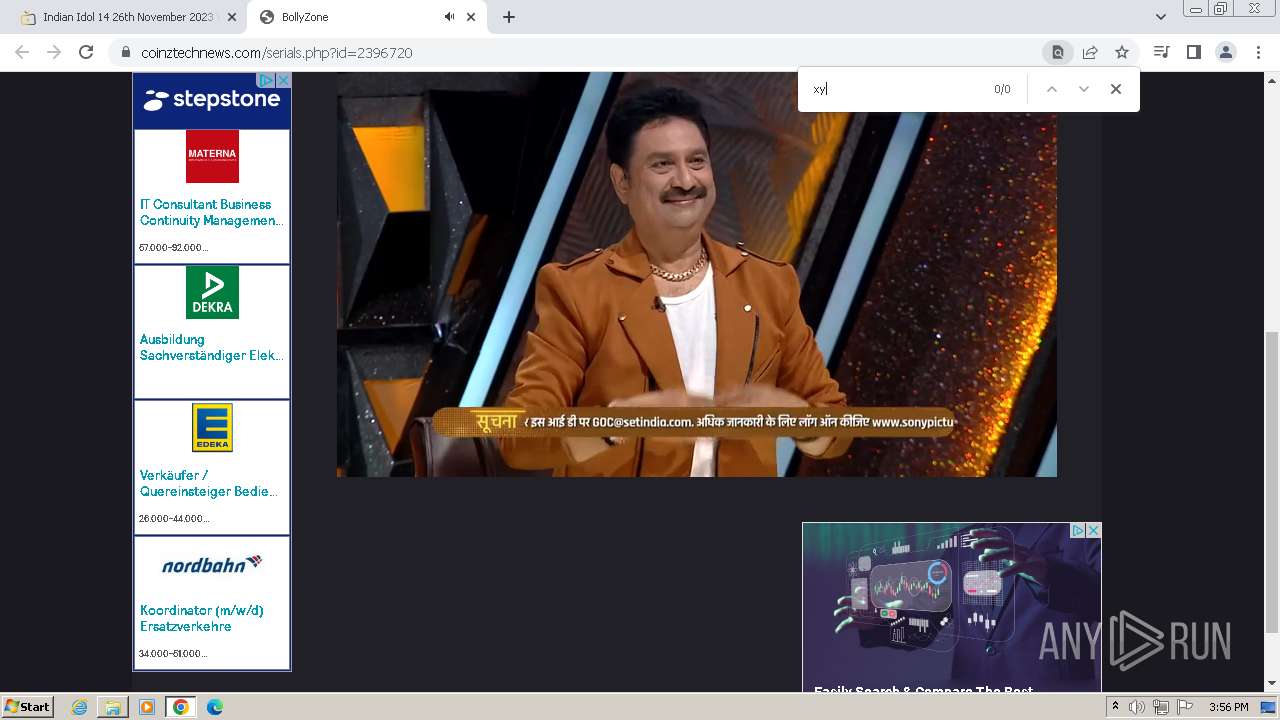Open Ausbildung Sachverständiger job ad
1280x720 pixels.
click(x=211, y=347)
